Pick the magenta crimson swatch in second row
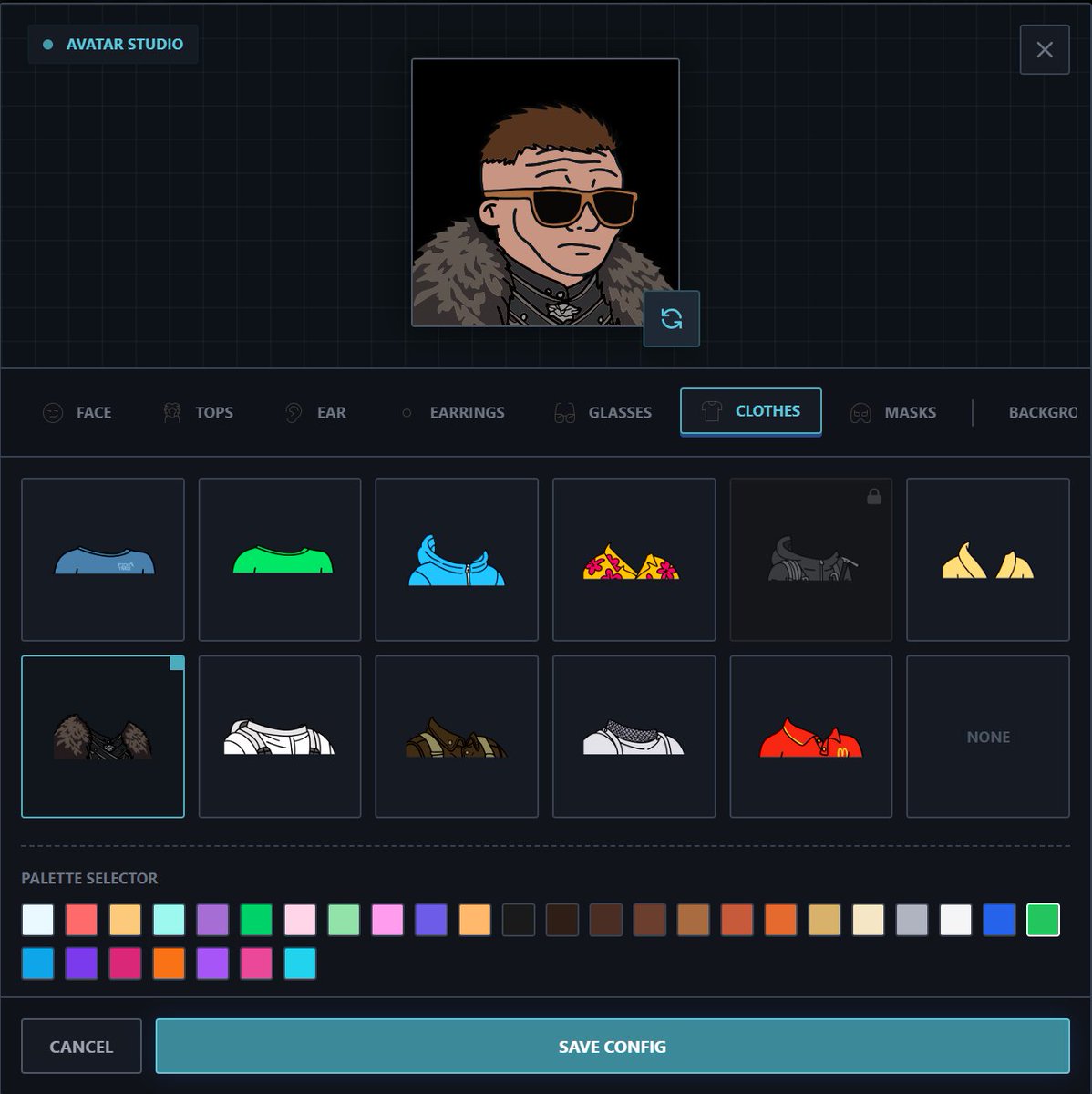The image size is (1092, 1094). click(125, 964)
